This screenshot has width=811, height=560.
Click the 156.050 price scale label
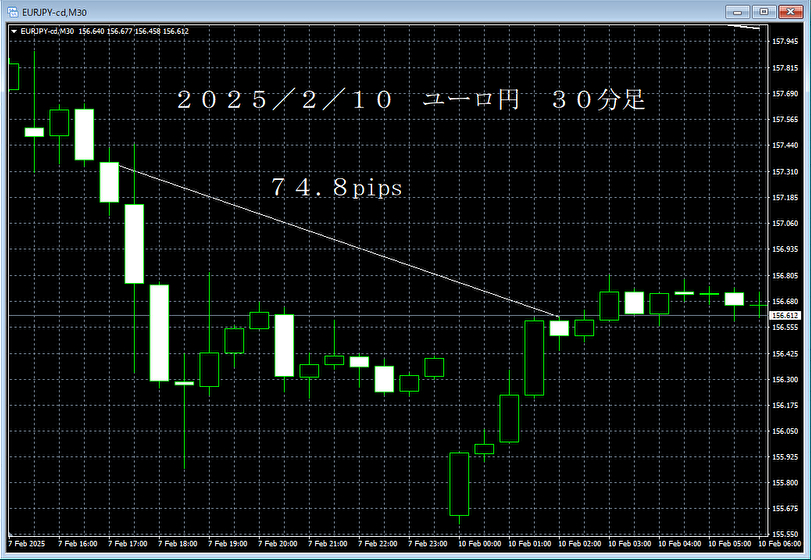785,431
